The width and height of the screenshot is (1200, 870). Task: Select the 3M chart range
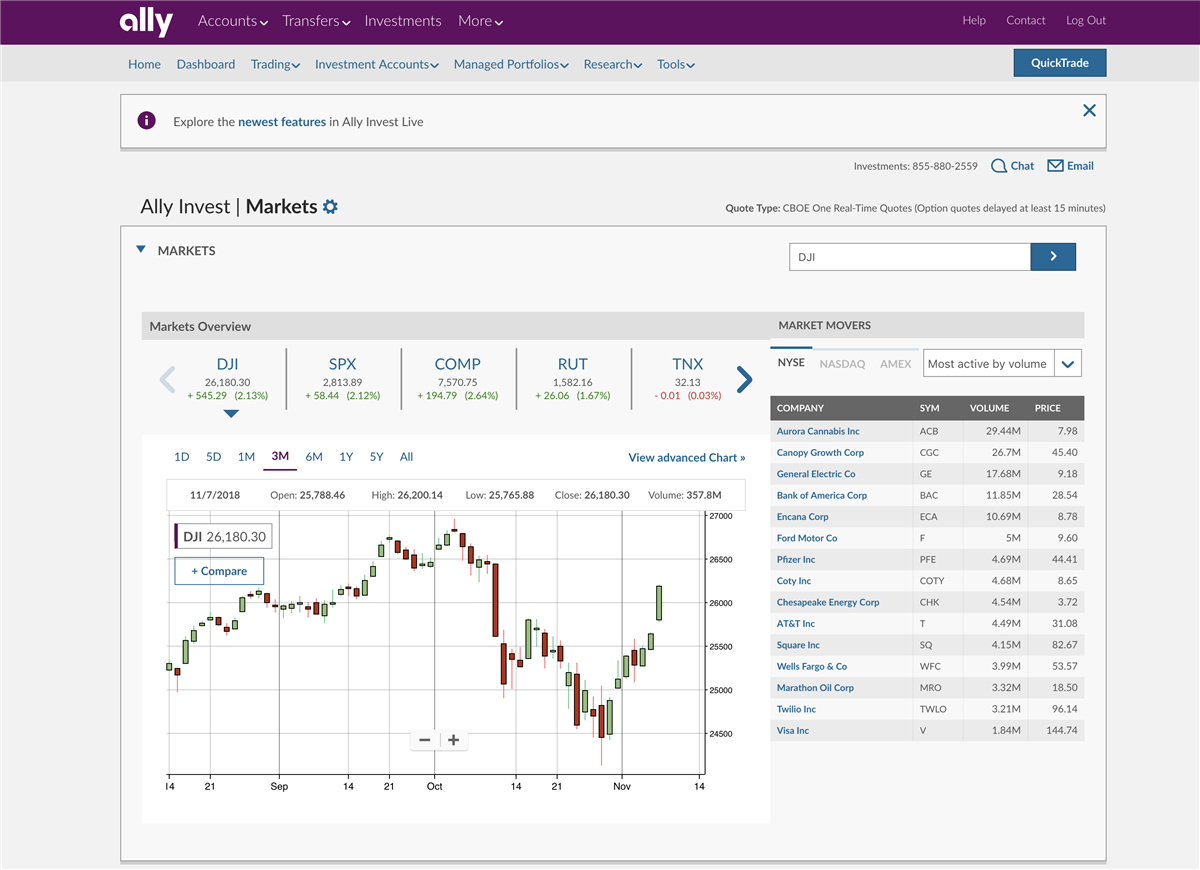[x=280, y=457]
